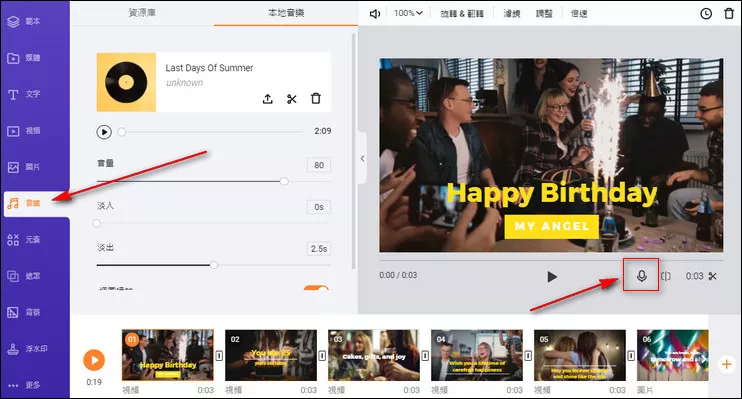Select scene 06 image thumbnail
This screenshot has width=742, height=399.
pyautogui.click(x=672, y=355)
